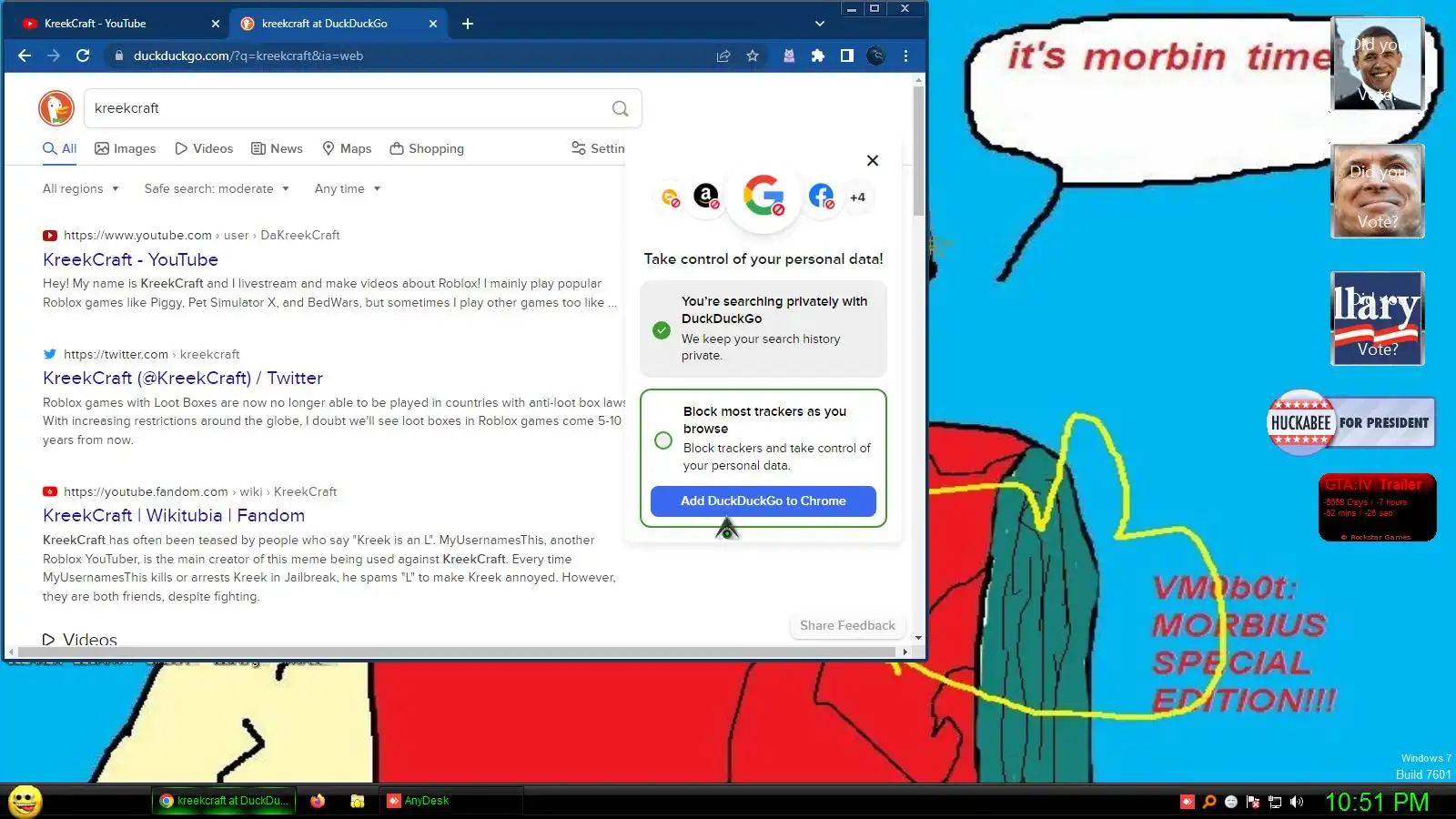The width and height of the screenshot is (1456, 819).
Task: Click the Share Feedback button
Action: point(847,625)
